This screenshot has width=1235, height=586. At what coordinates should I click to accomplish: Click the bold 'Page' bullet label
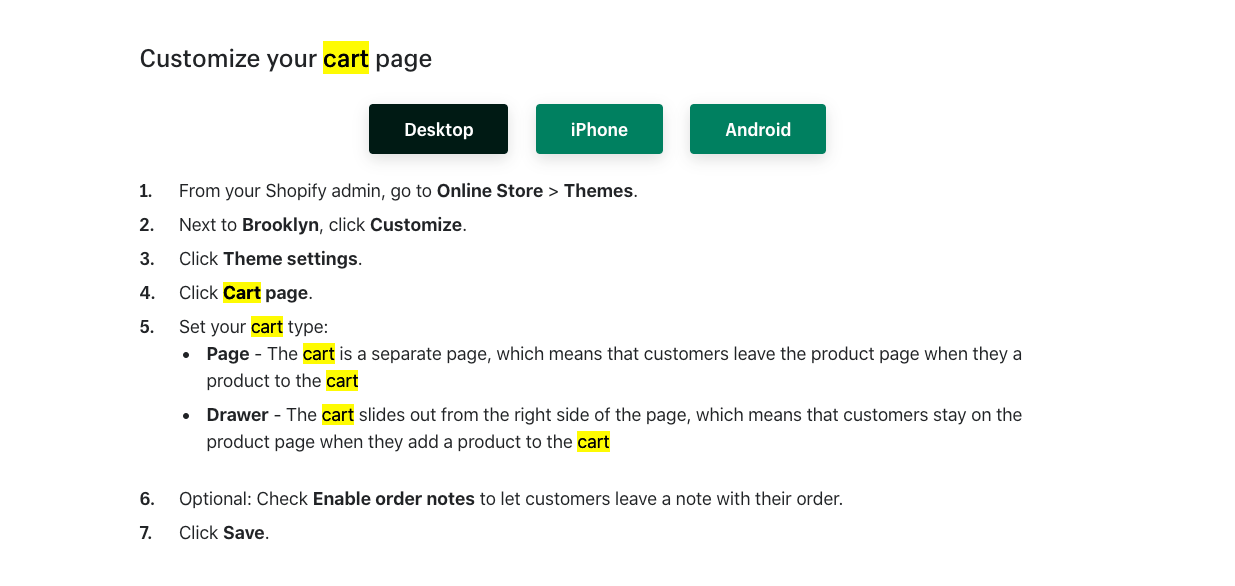[x=228, y=354]
